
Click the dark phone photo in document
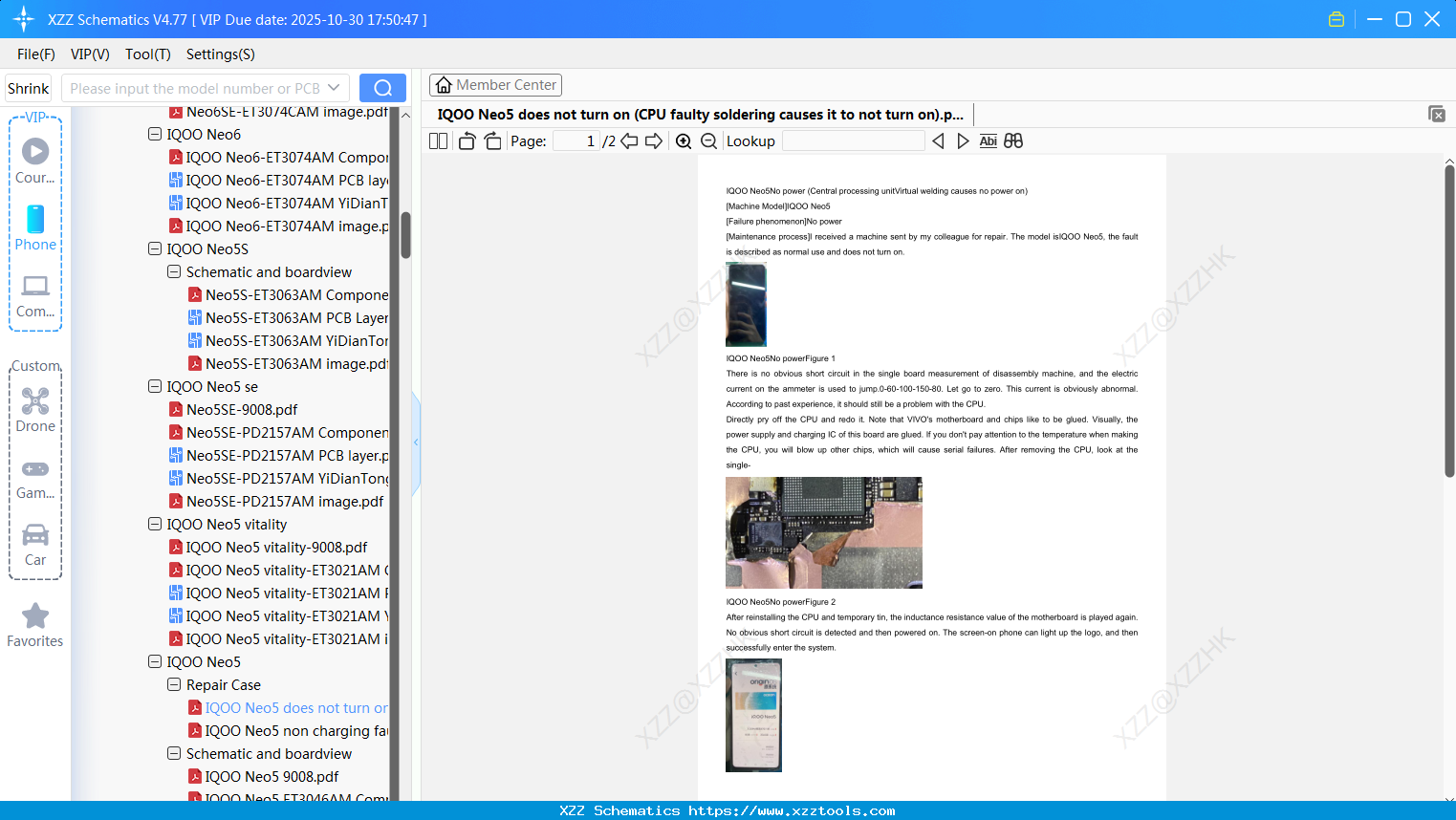click(x=746, y=304)
